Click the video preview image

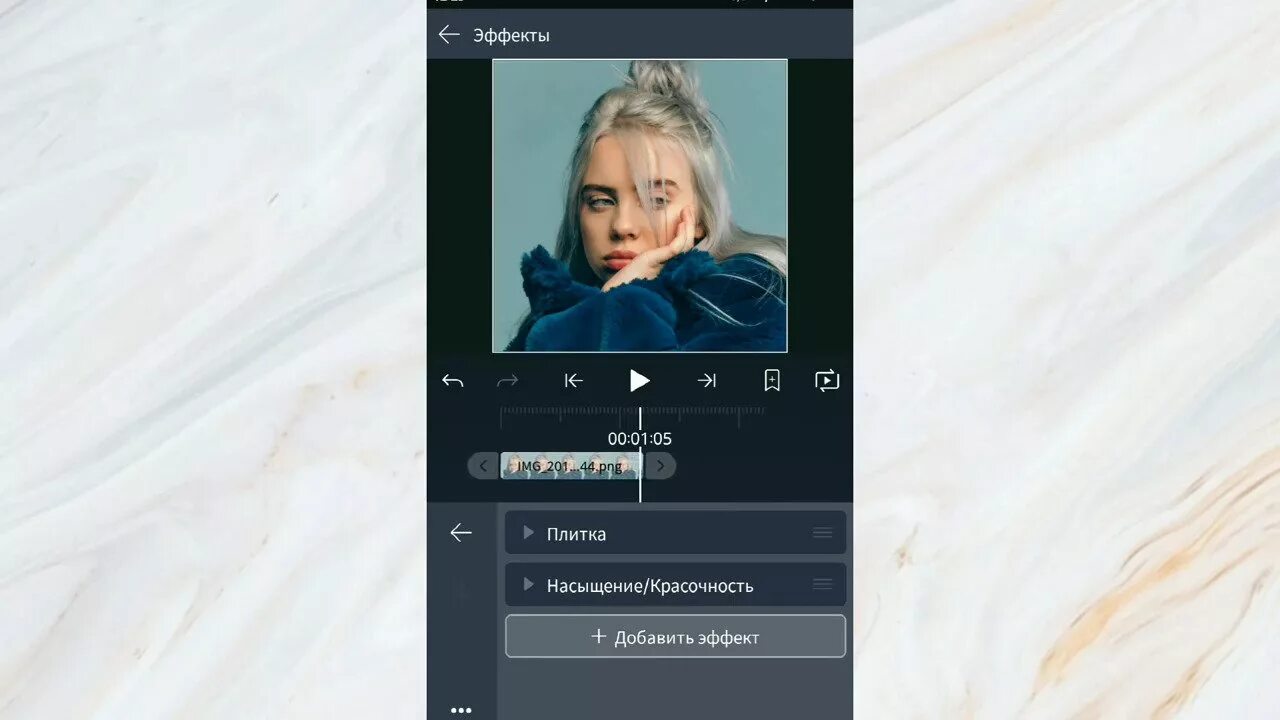click(x=640, y=206)
